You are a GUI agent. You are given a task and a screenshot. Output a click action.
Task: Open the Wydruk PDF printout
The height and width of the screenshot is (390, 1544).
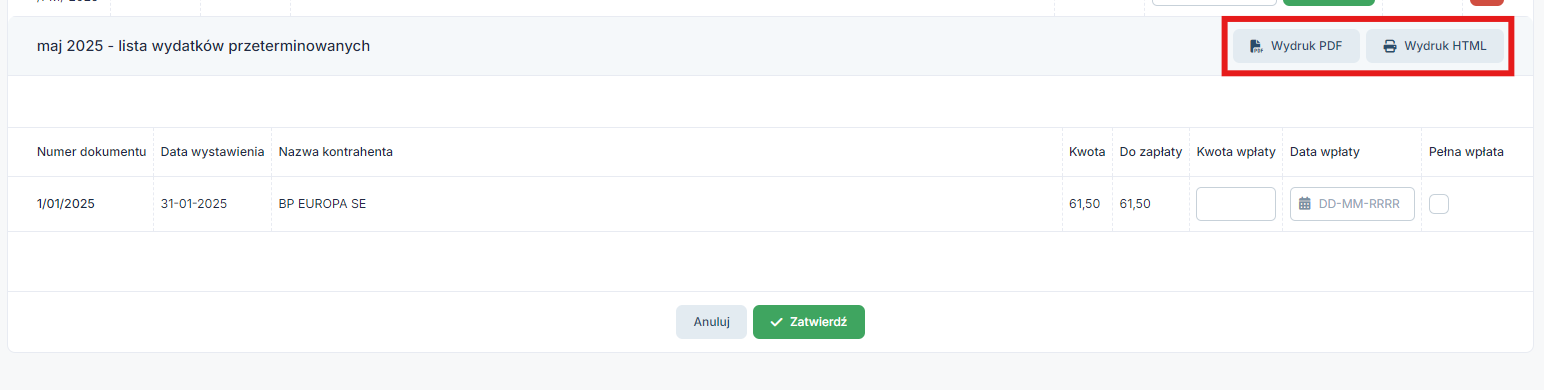click(1296, 46)
